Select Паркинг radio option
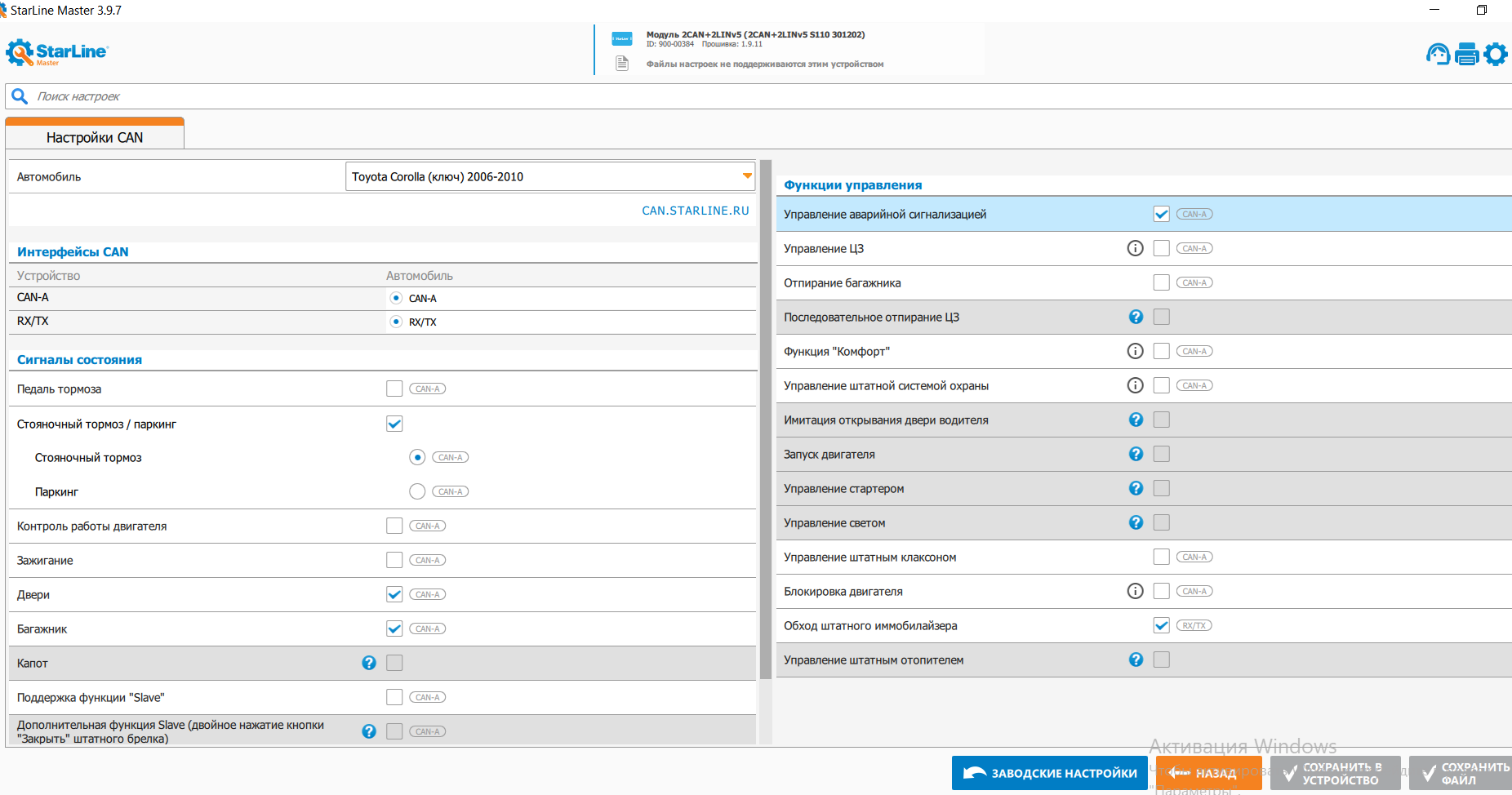The width and height of the screenshot is (1512, 795). point(417,491)
